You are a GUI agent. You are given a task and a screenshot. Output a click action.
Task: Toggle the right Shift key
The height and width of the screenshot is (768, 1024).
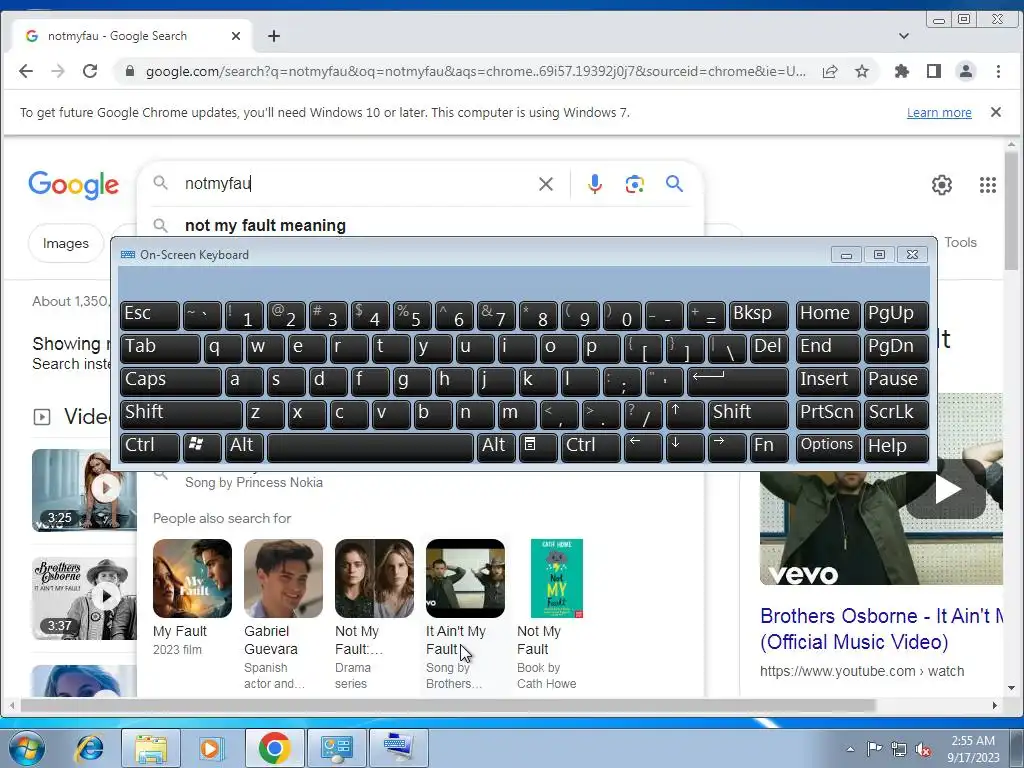coord(748,414)
